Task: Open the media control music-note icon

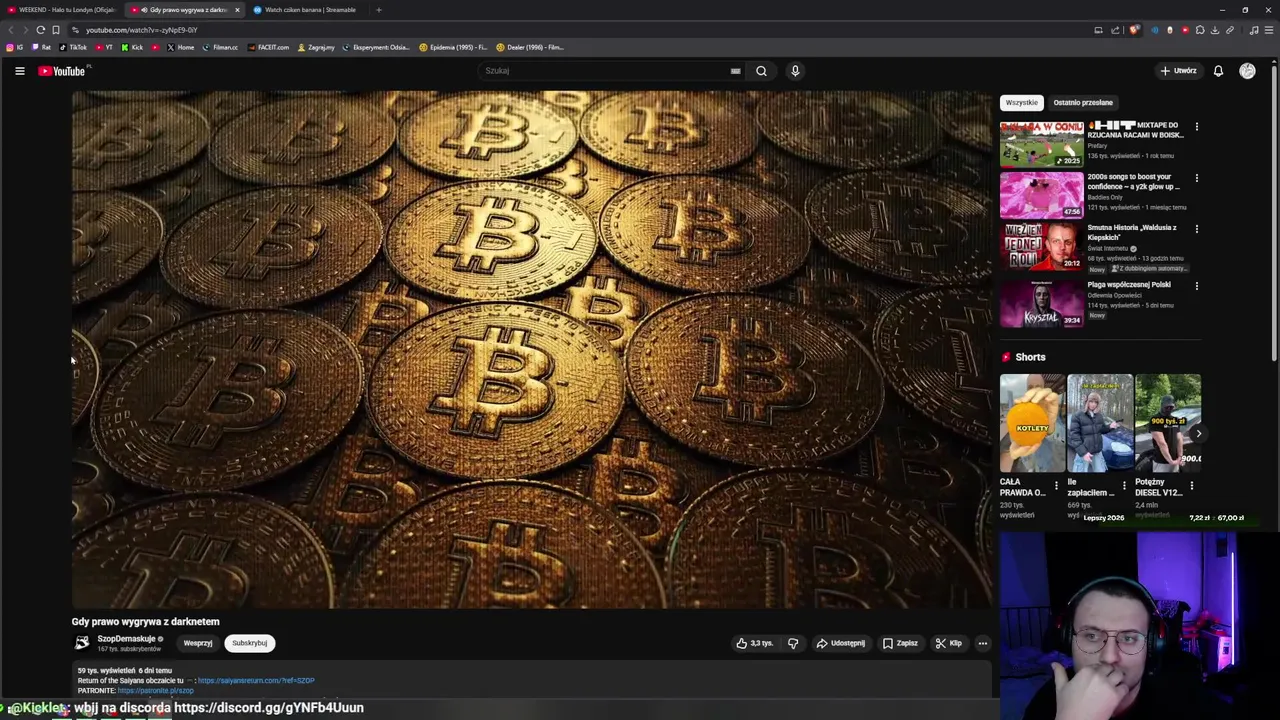Action: [x=1254, y=30]
